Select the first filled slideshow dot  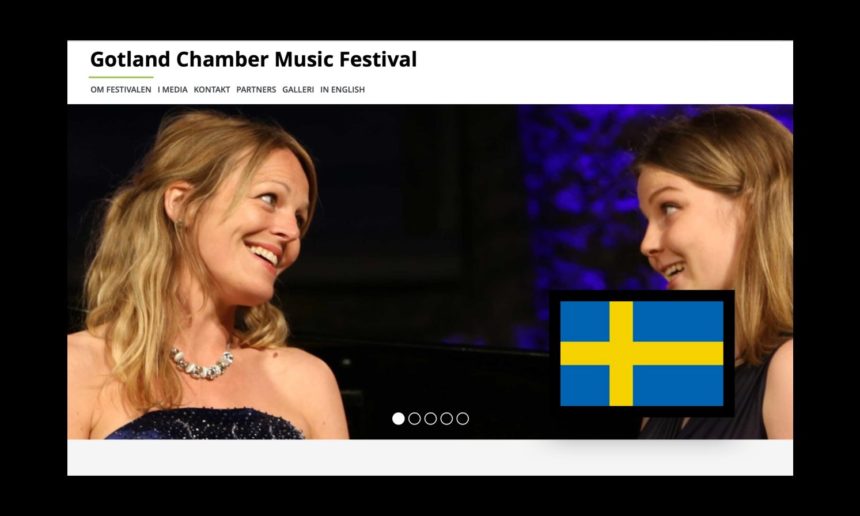[x=398, y=418]
